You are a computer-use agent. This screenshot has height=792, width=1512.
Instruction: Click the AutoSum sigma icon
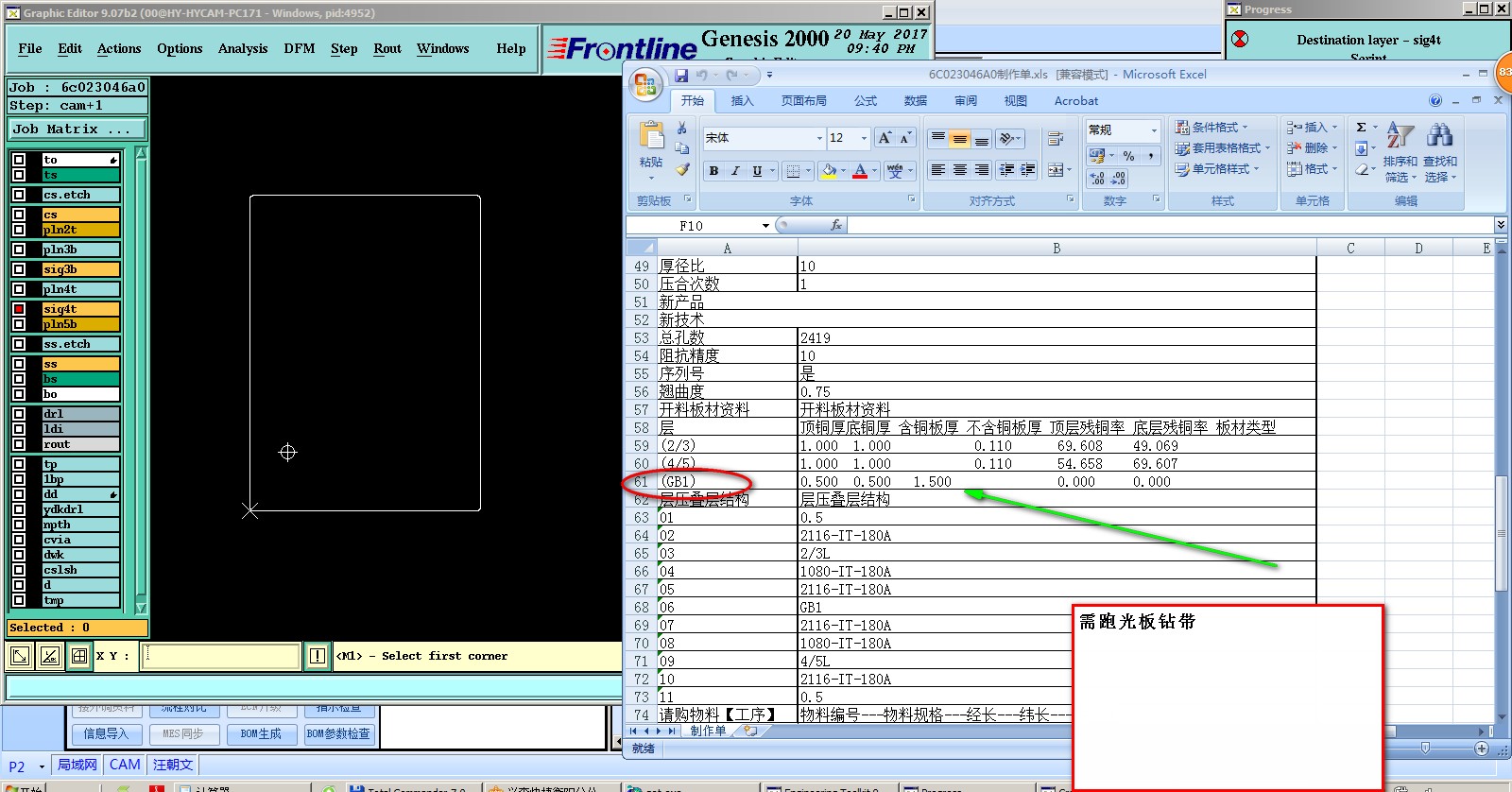[1361, 127]
